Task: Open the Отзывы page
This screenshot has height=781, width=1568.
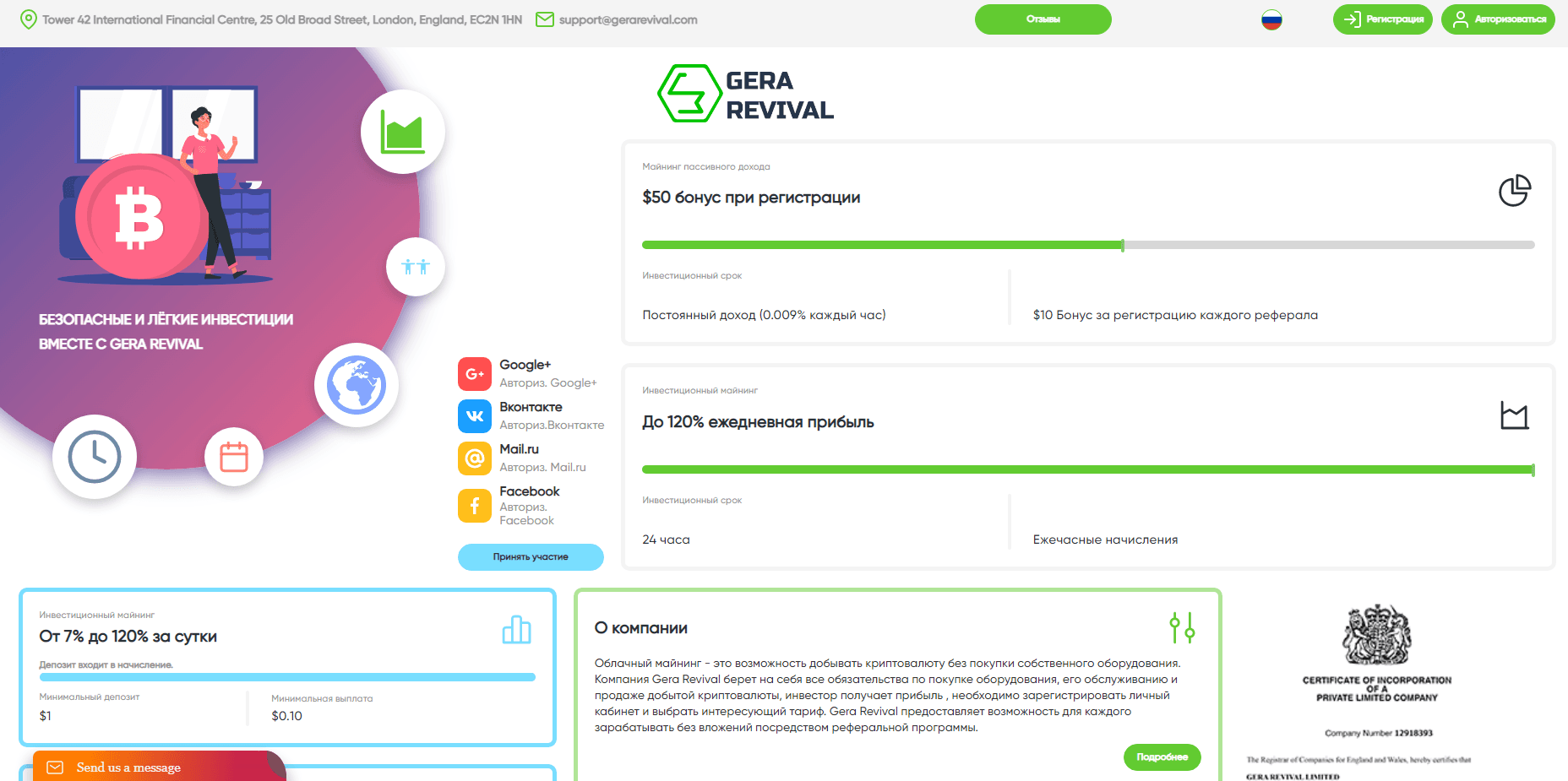Action: [x=1043, y=19]
